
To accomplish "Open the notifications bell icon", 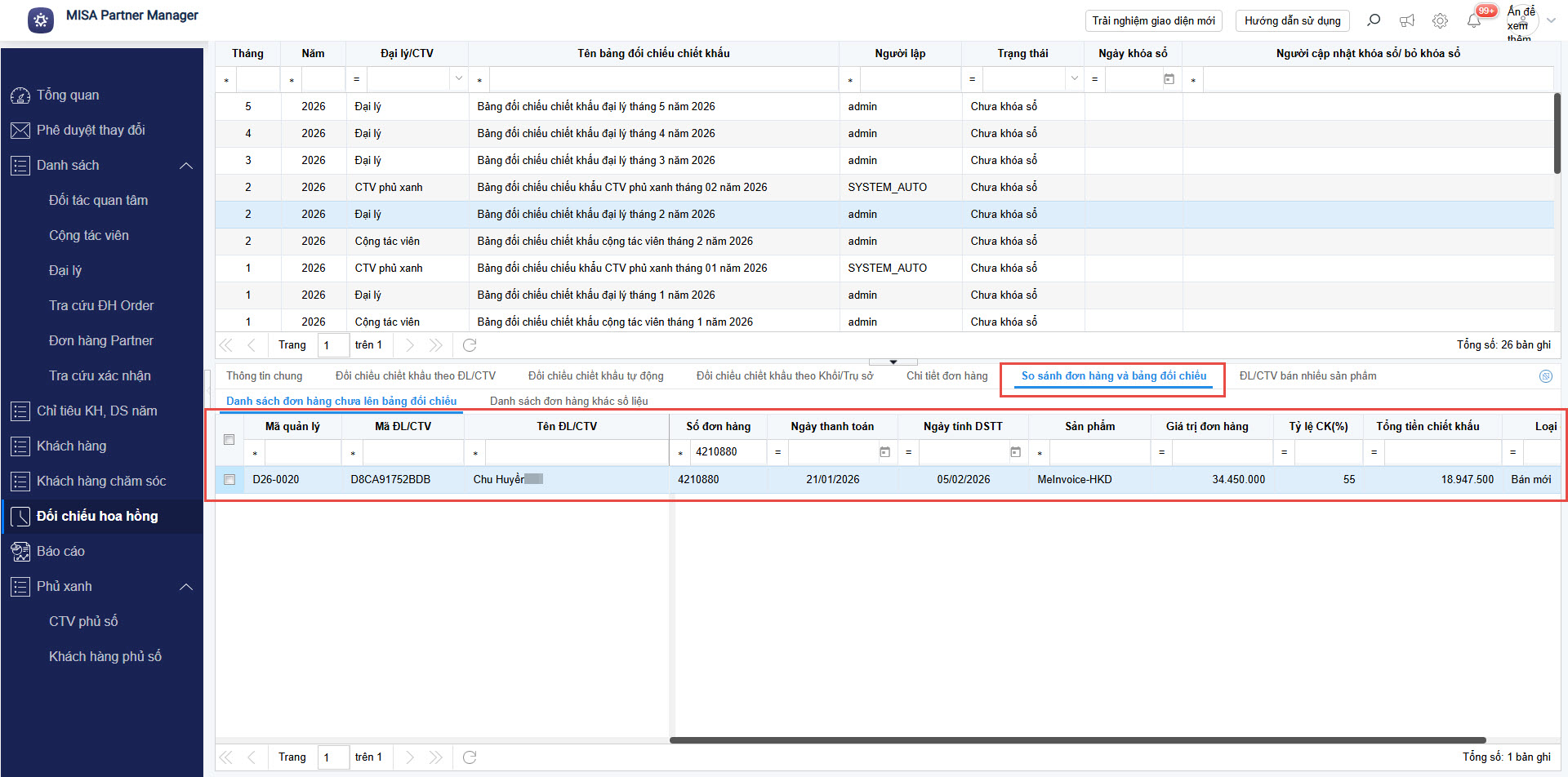I will 1473,21.
